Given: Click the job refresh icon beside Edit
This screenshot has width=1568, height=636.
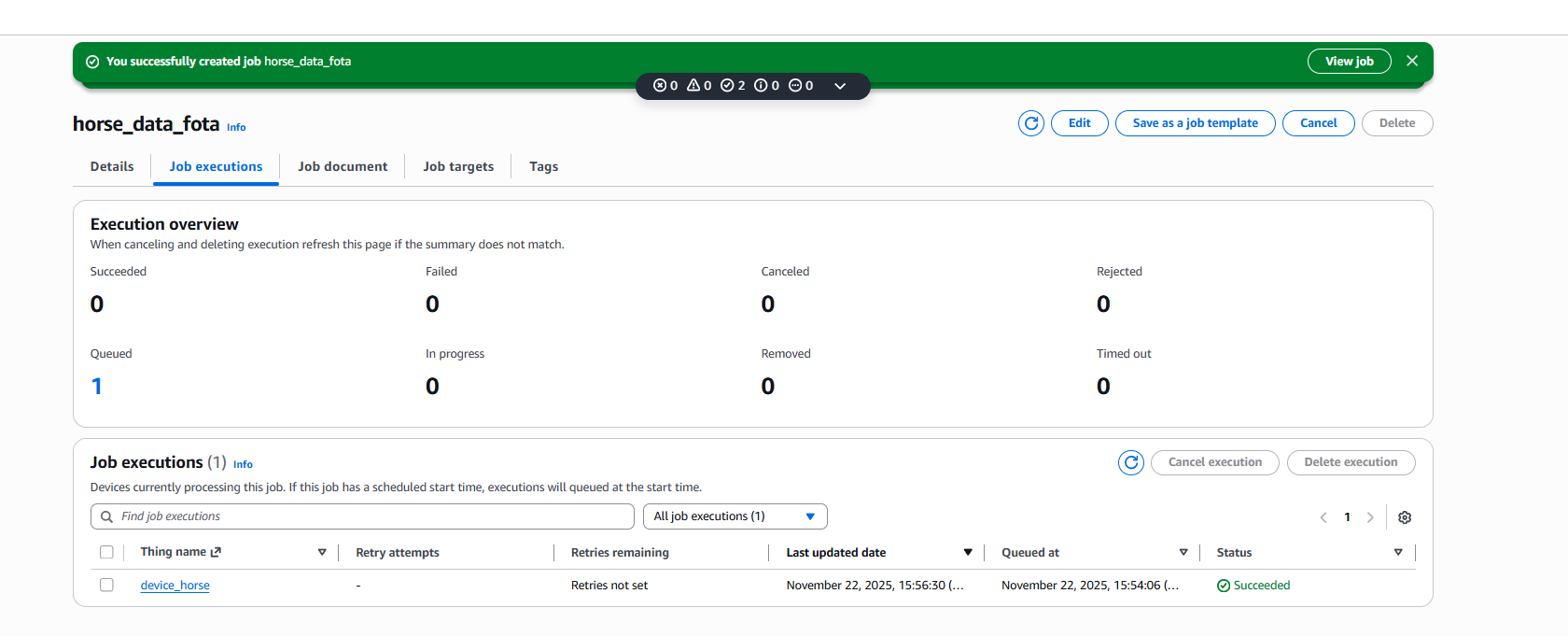Looking at the screenshot, I should [1030, 123].
